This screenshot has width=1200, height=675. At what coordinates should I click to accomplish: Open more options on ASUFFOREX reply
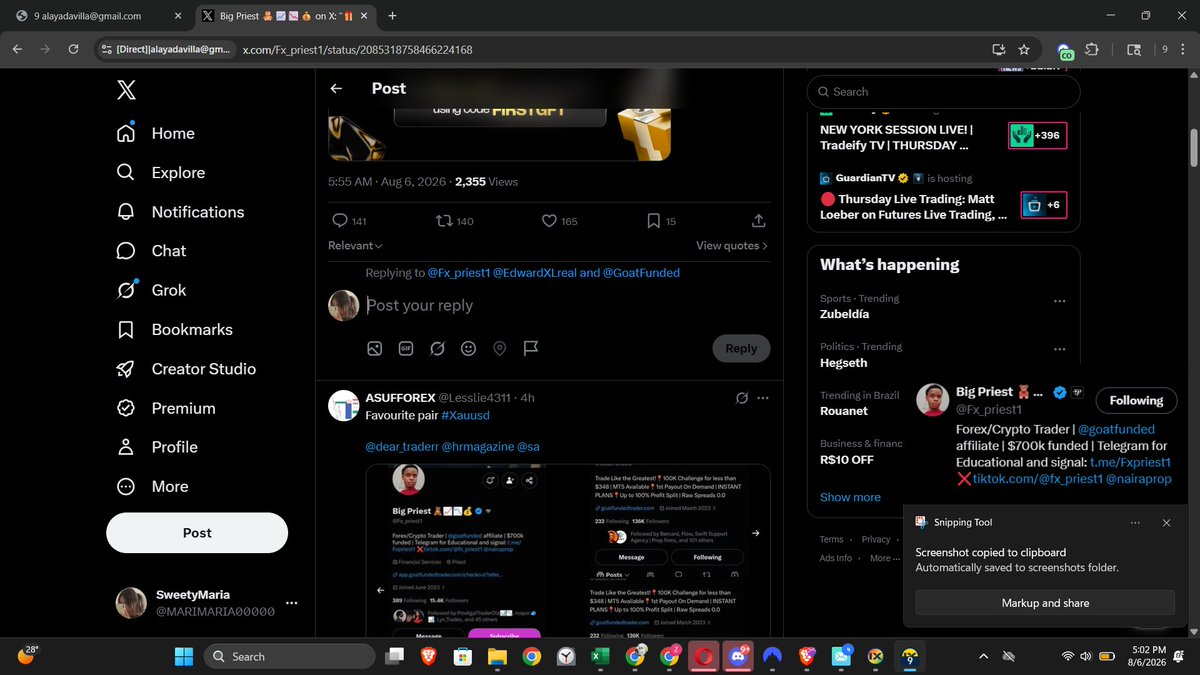(x=763, y=398)
